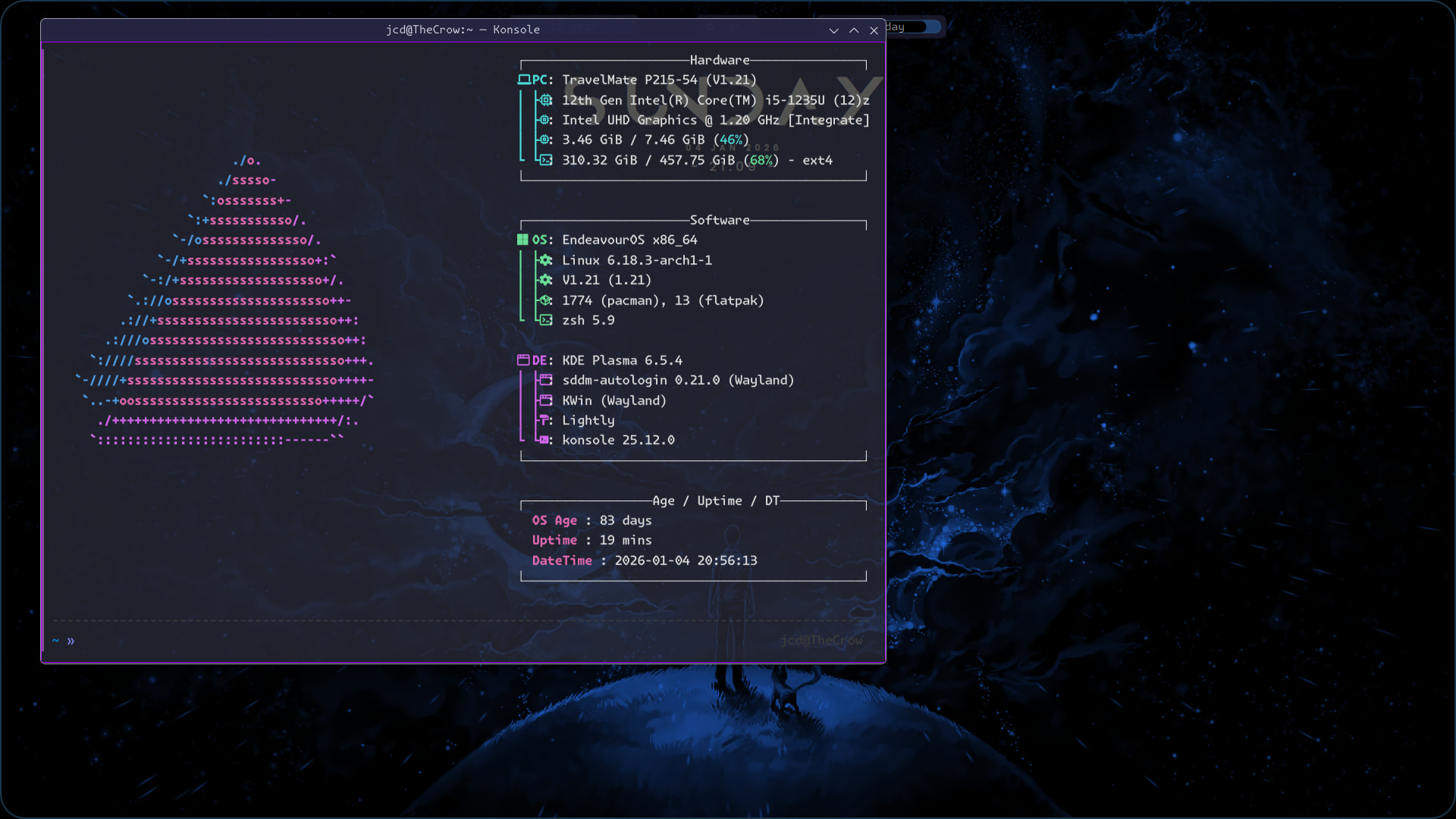Click the GPU text "Intel UHD Graphics"

pyautogui.click(x=629, y=120)
